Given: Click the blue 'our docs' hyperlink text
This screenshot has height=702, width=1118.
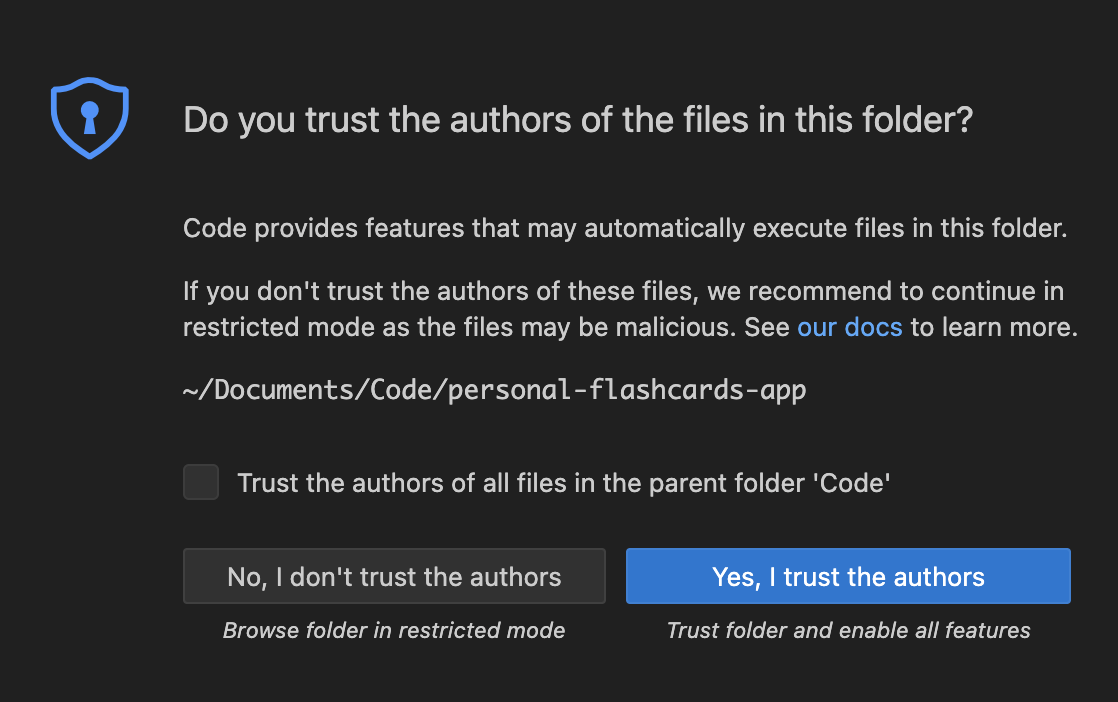Looking at the screenshot, I should point(849,326).
